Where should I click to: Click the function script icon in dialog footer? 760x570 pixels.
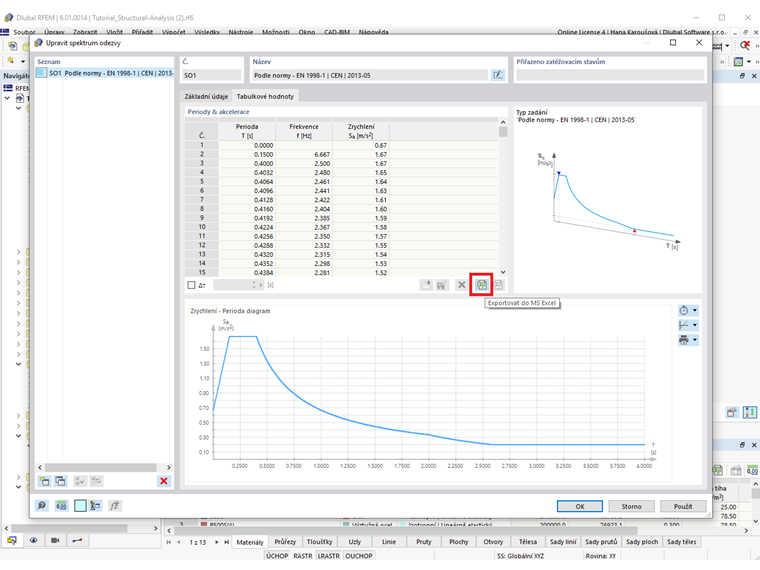114,506
